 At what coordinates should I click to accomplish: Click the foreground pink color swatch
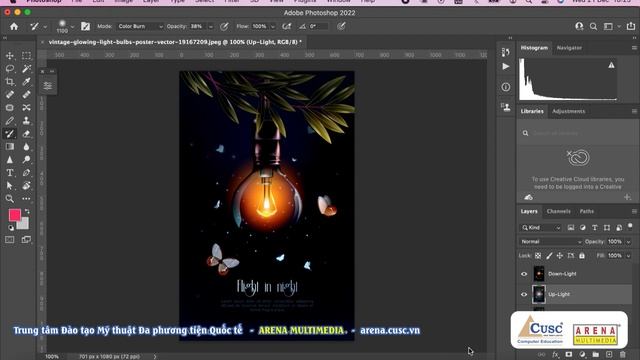pyautogui.click(x=15, y=215)
